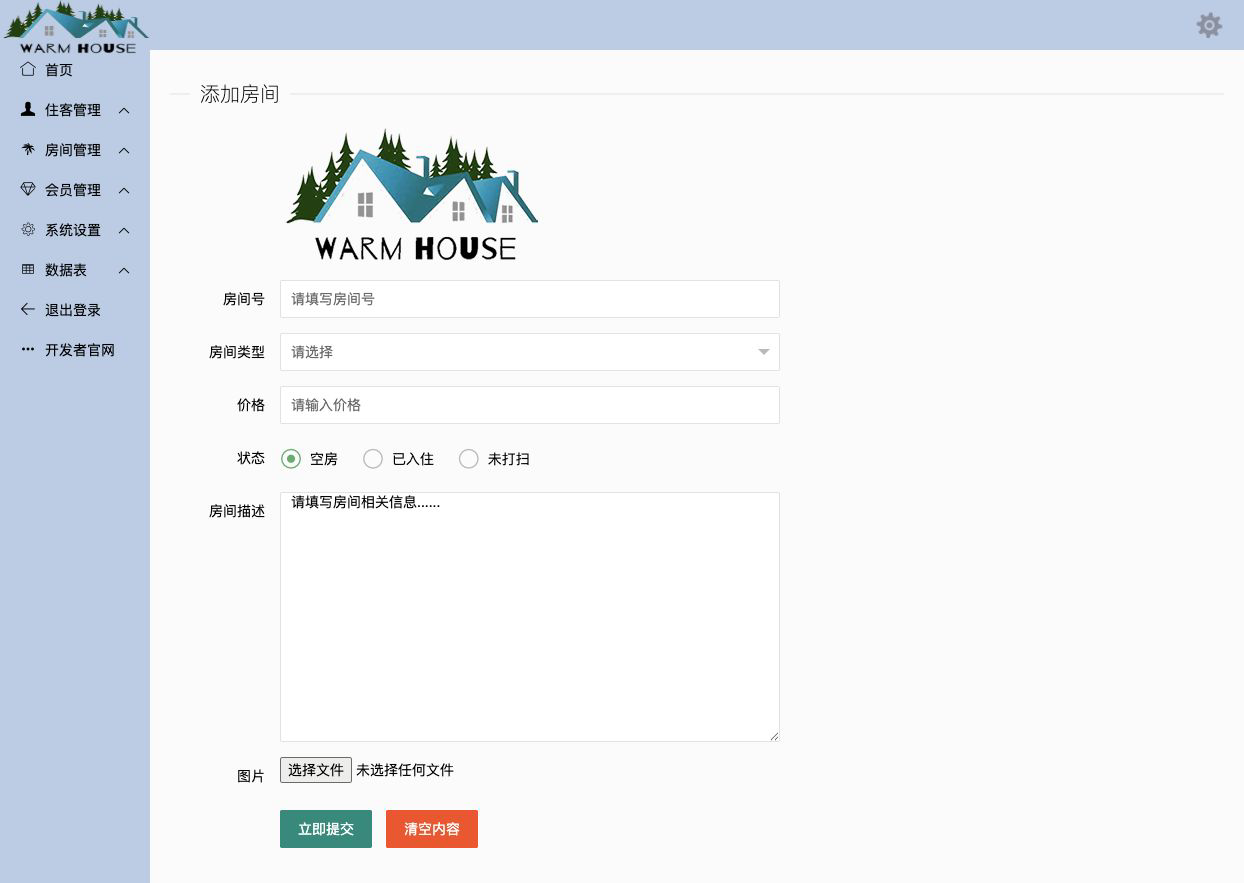Focus the 房间号 input field

[x=530, y=299]
